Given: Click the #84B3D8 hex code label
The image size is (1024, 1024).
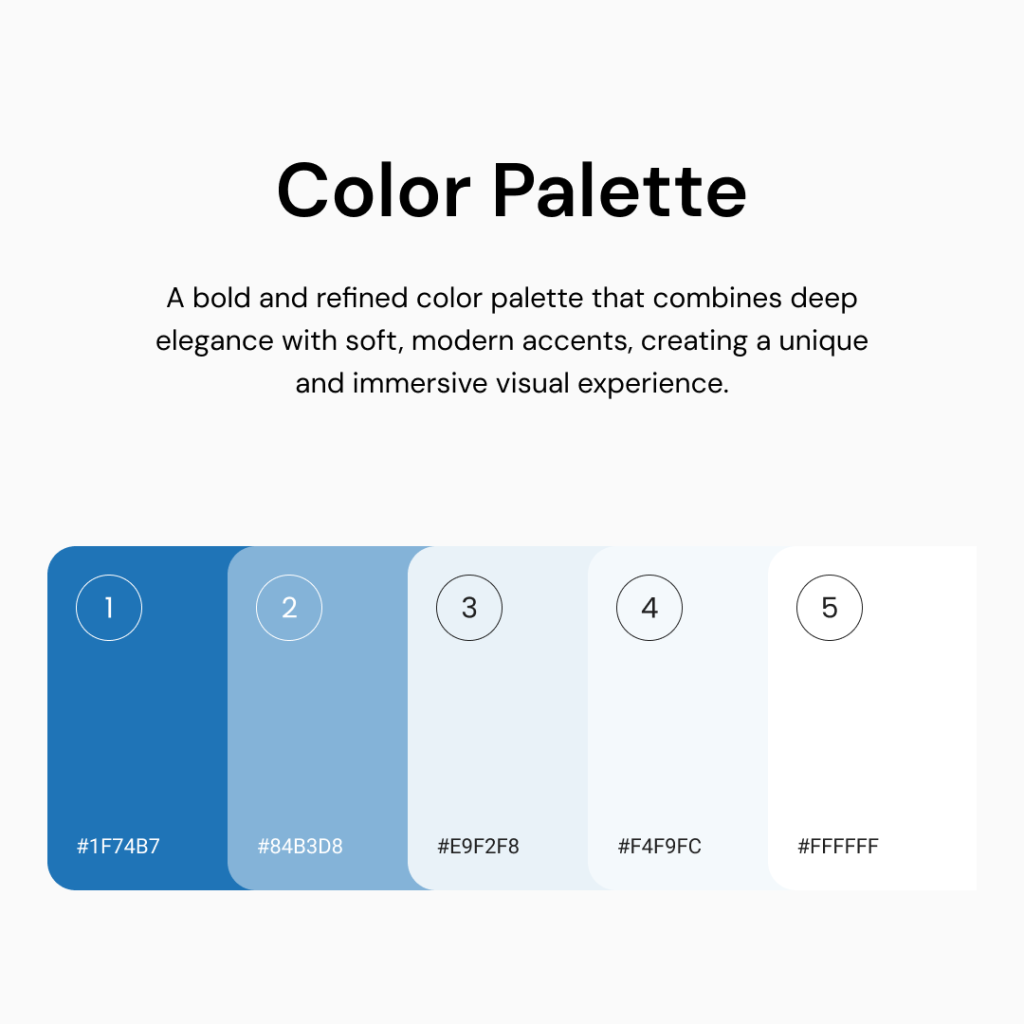Looking at the screenshot, I should [300, 846].
